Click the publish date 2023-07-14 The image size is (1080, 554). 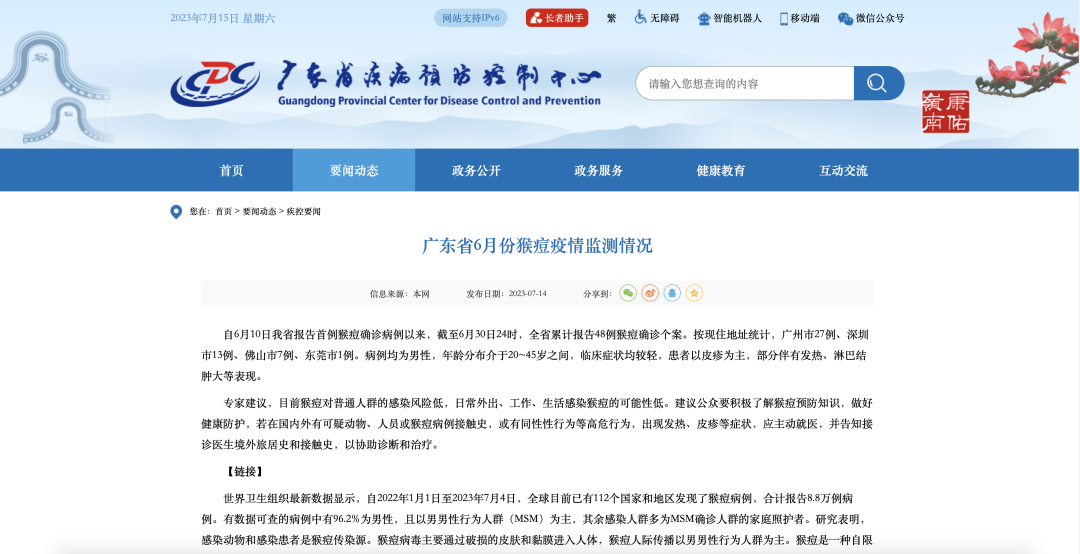[x=528, y=294]
